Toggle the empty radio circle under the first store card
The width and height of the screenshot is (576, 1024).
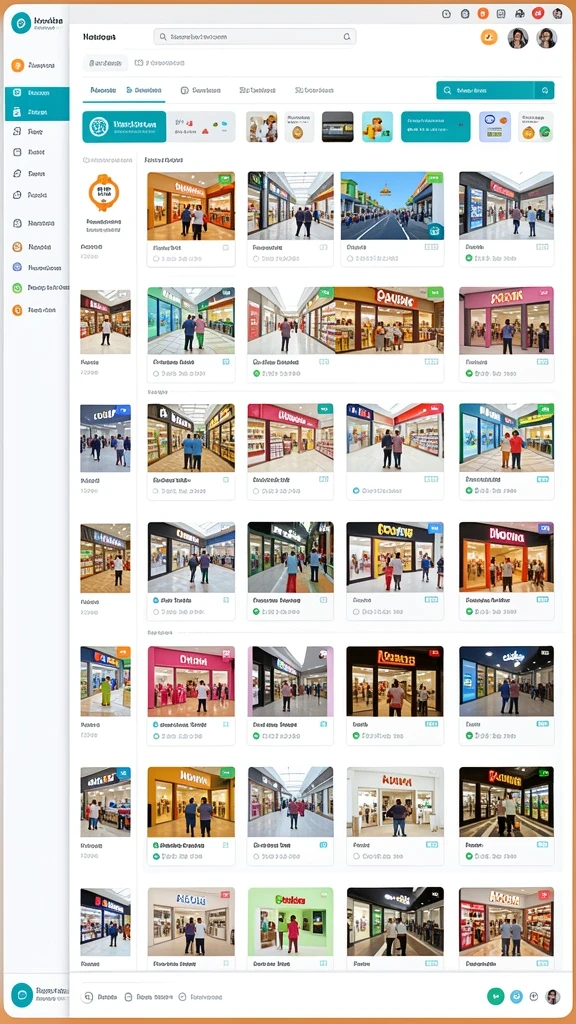(x=156, y=259)
